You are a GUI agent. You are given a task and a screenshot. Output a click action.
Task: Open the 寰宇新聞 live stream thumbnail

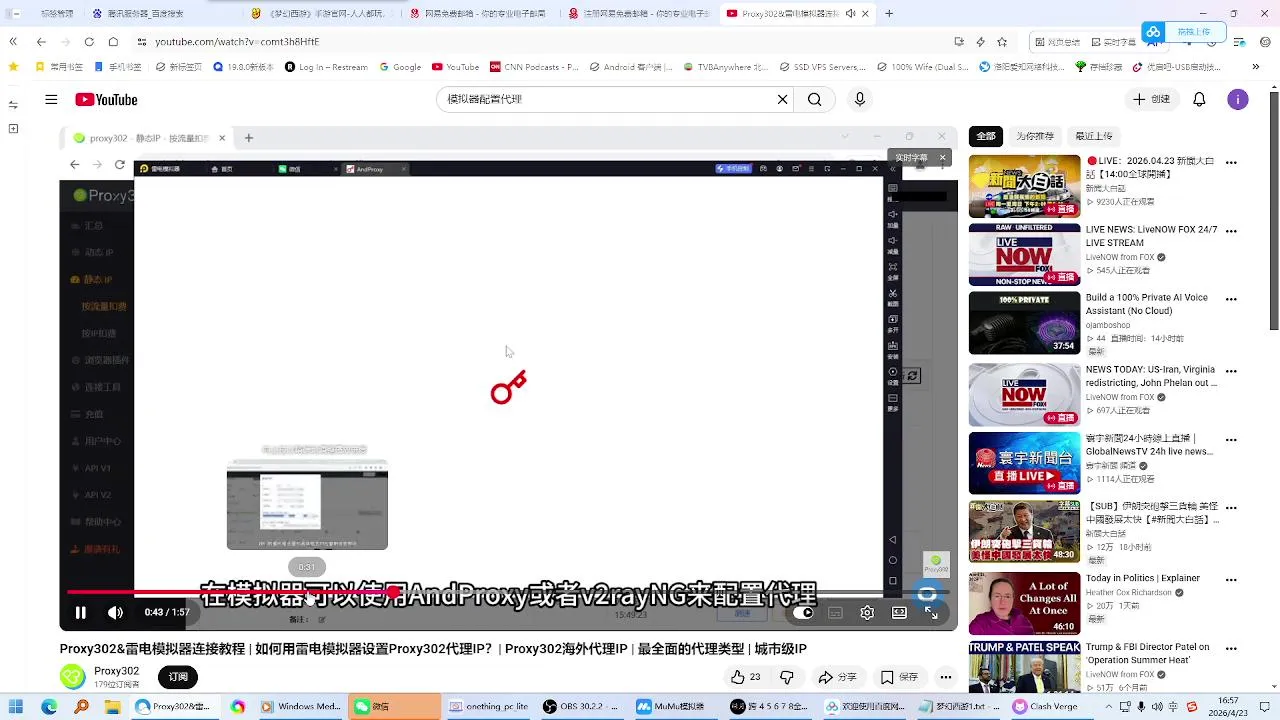(x=1024, y=463)
